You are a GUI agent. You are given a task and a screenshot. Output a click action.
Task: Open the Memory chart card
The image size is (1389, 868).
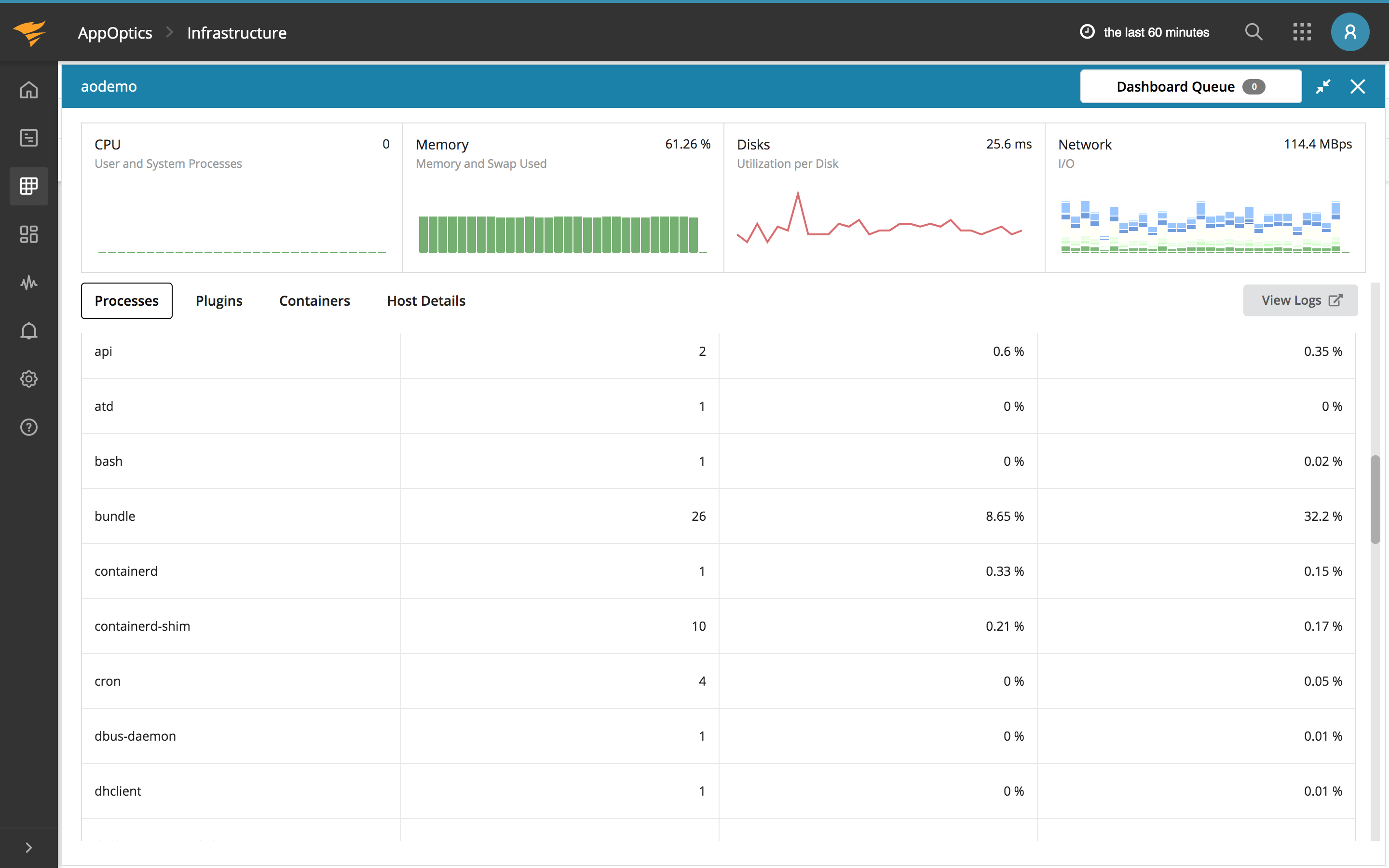pos(563,198)
